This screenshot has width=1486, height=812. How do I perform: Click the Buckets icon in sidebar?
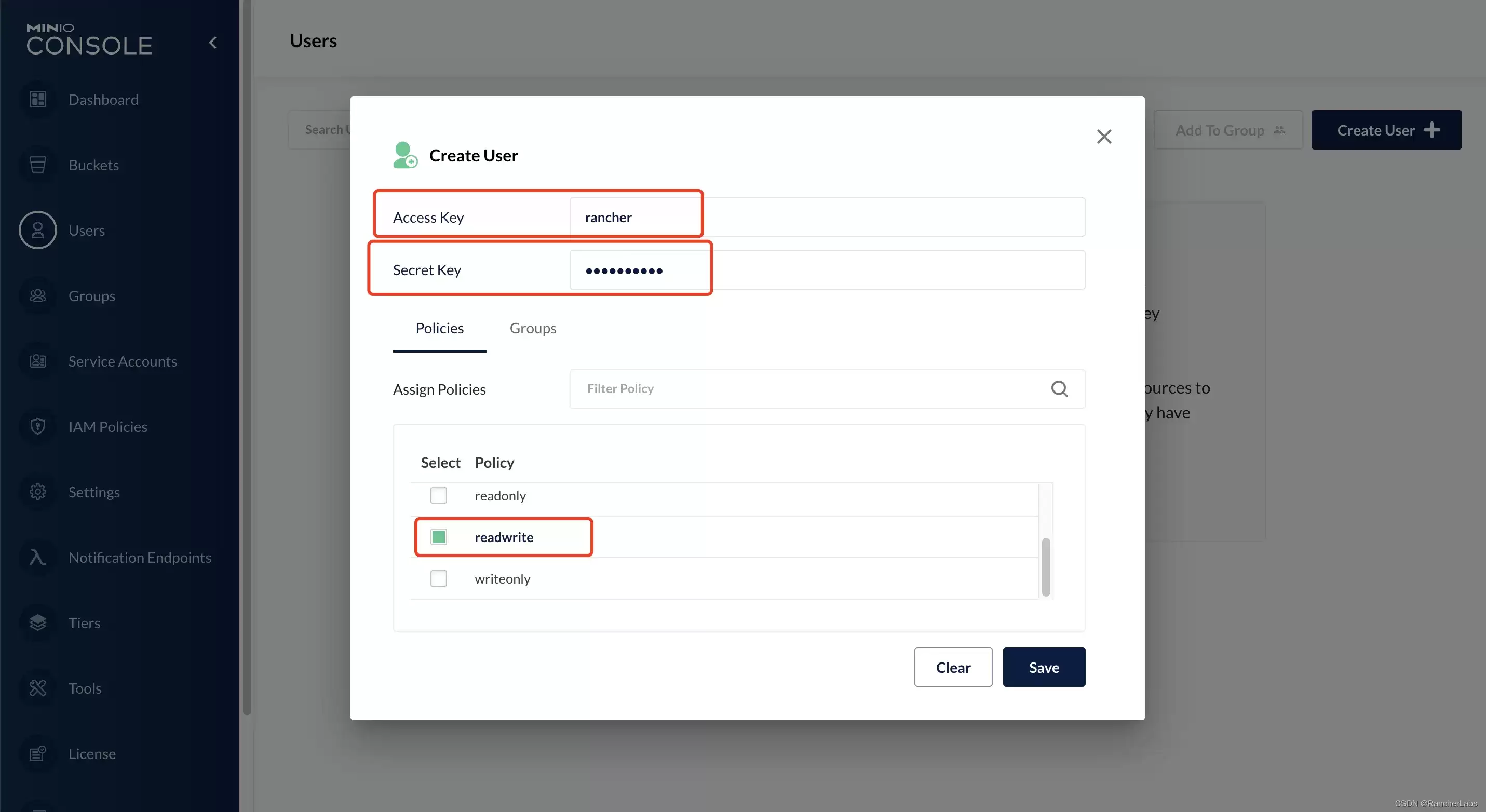37,165
